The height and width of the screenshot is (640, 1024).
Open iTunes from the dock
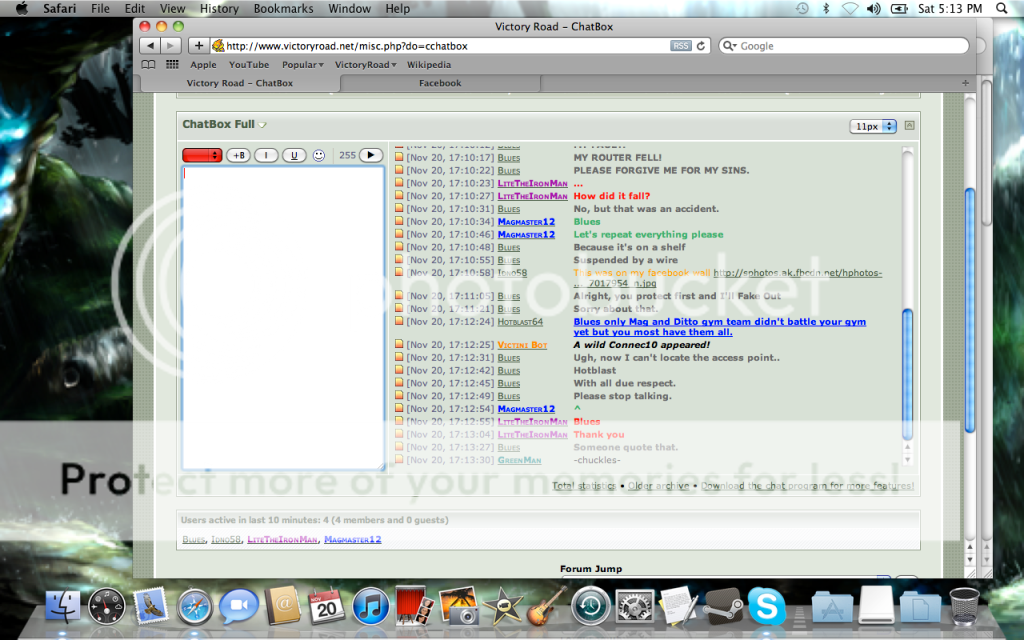(370, 607)
